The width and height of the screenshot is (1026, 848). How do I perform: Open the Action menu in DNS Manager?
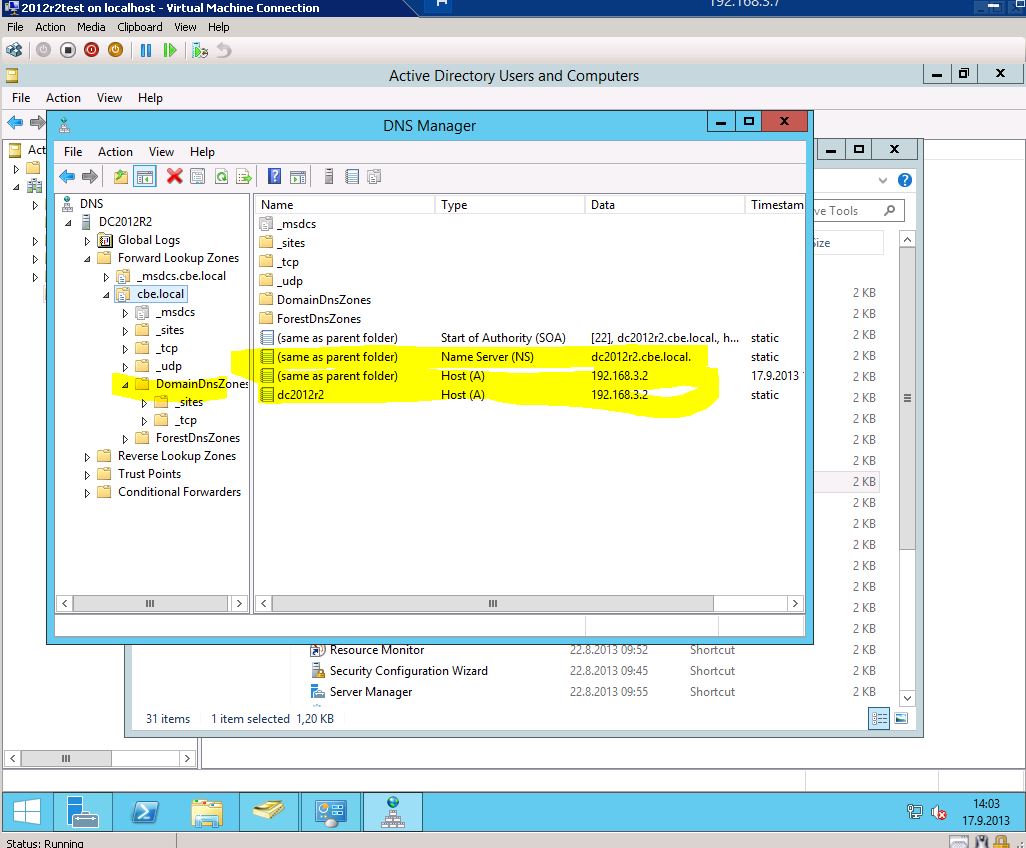click(x=115, y=151)
